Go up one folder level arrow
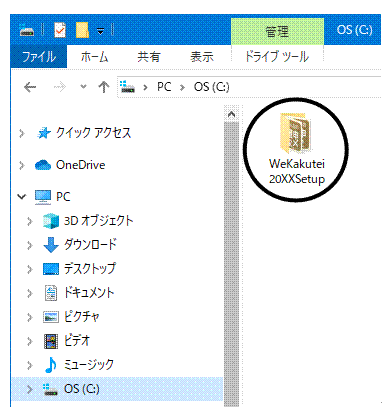This screenshot has height=417, width=387. 104,87
